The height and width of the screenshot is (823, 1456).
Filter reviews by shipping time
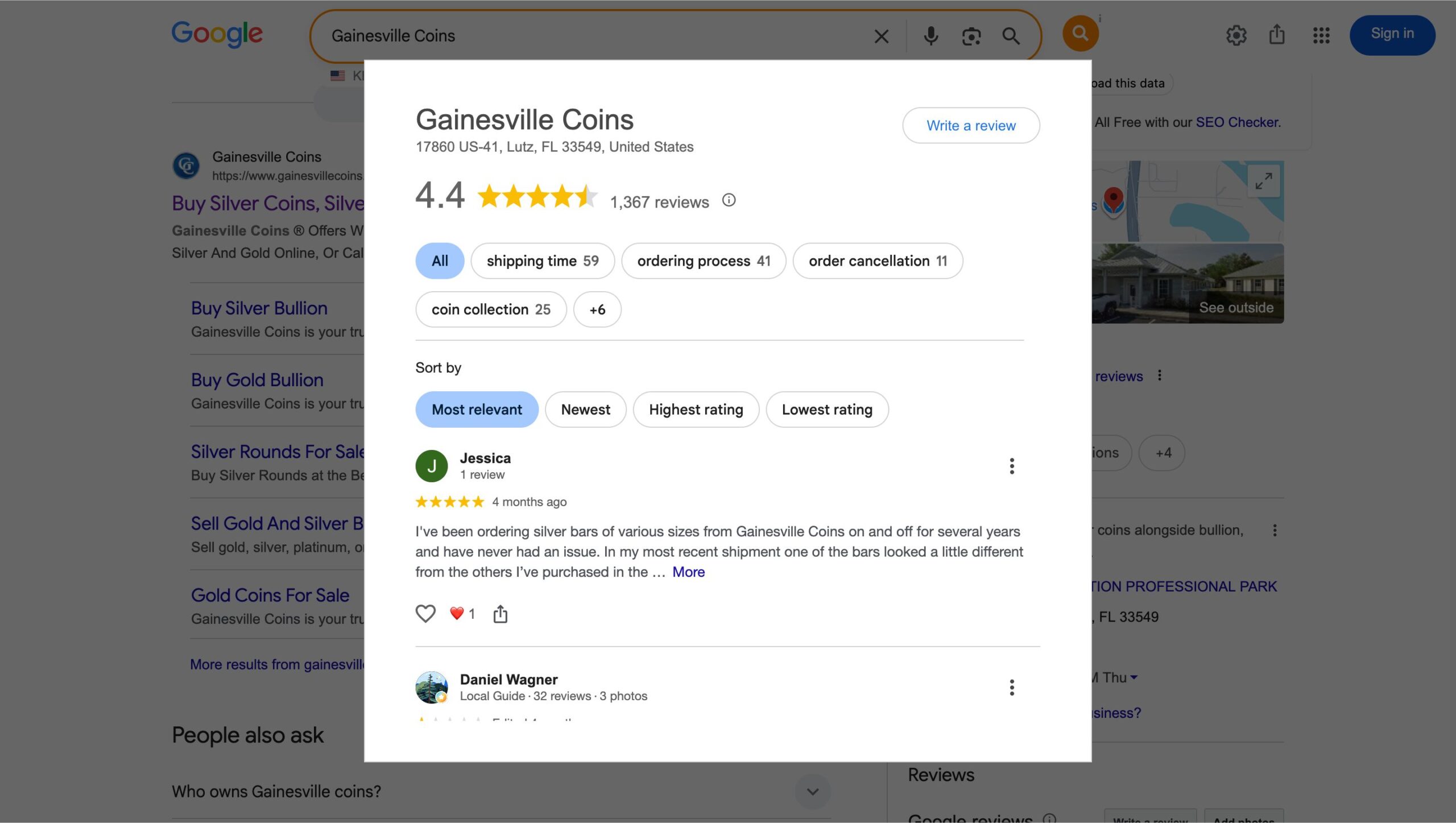point(543,261)
